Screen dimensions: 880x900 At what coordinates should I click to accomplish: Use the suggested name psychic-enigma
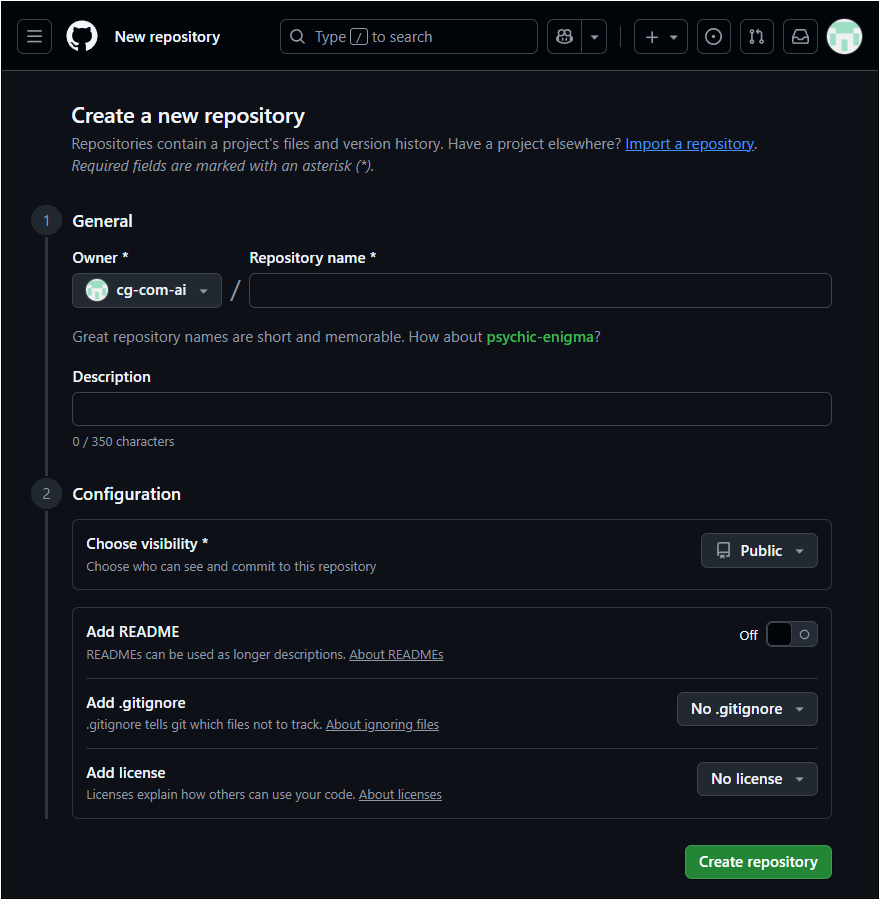point(540,337)
